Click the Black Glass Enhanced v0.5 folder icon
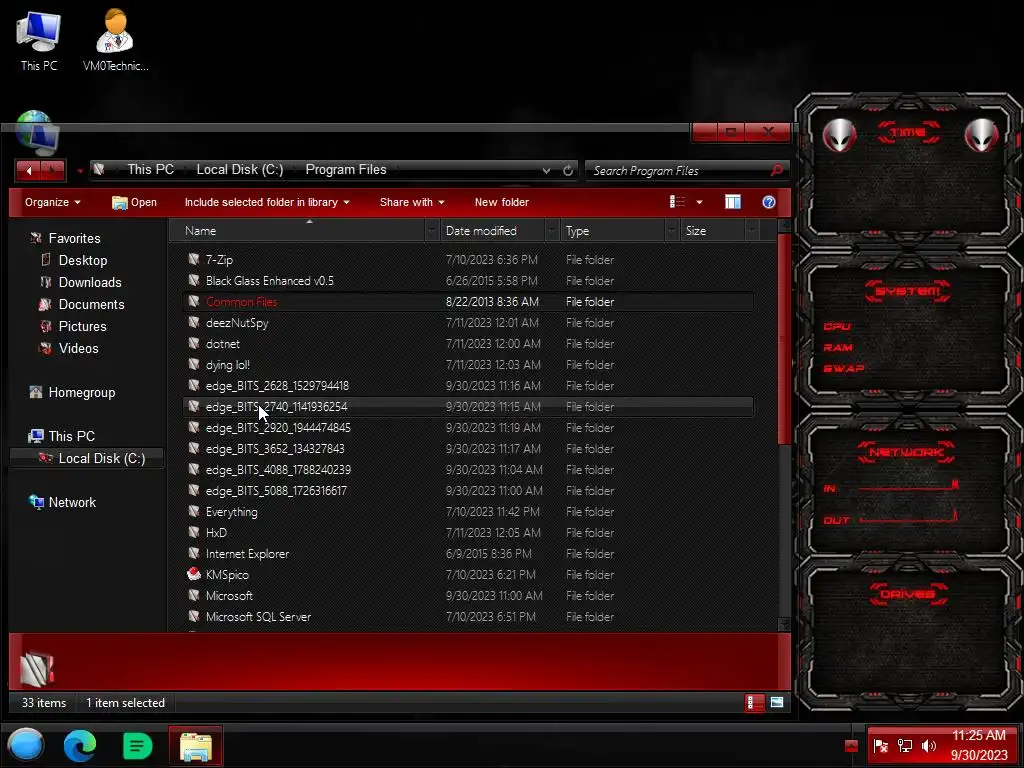The image size is (1024, 768). point(193,280)
